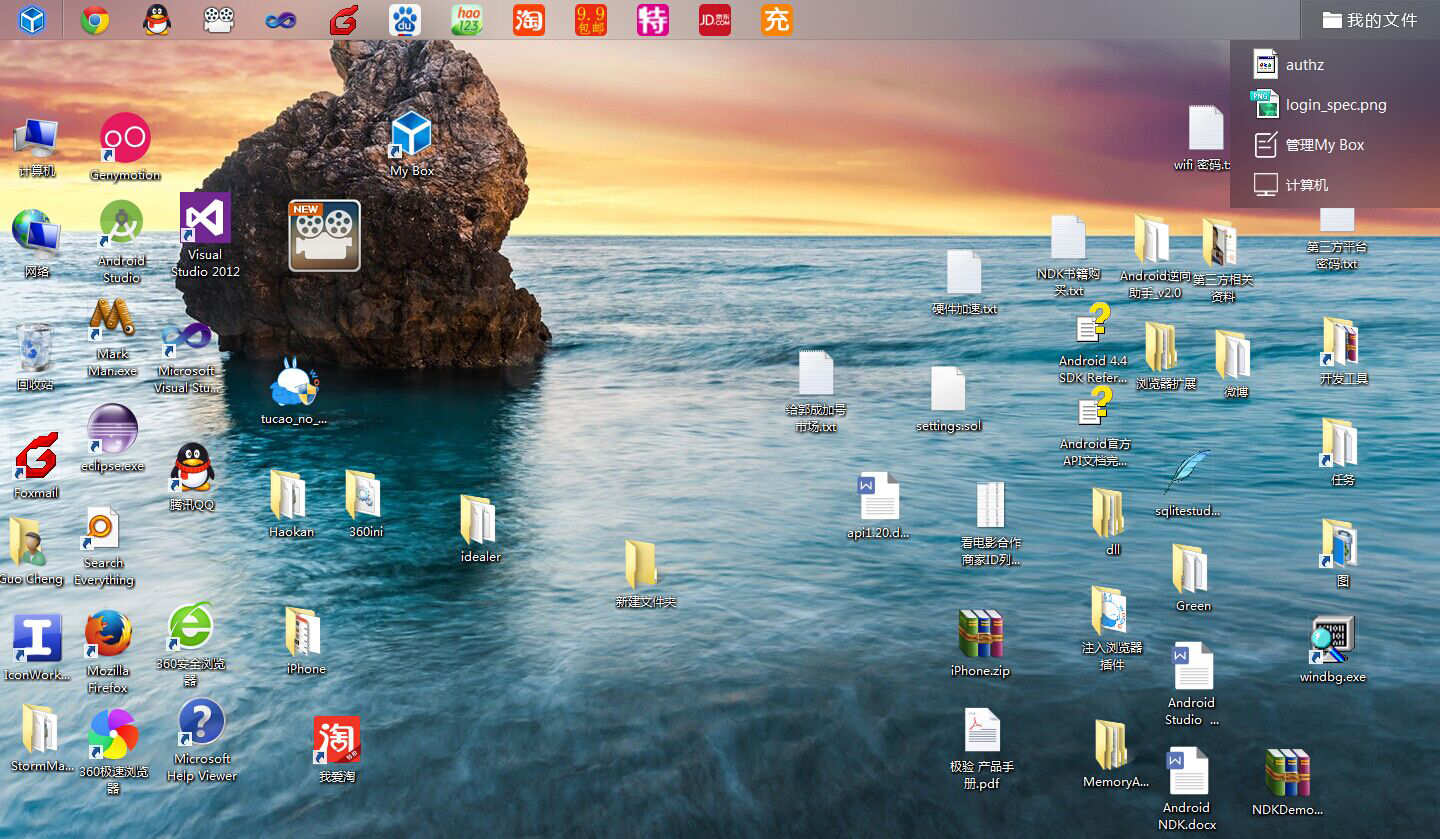Select the 极验 产品手册.pdf file
The height and width of the screenshot is (839, 1440).
coord(982,749)
